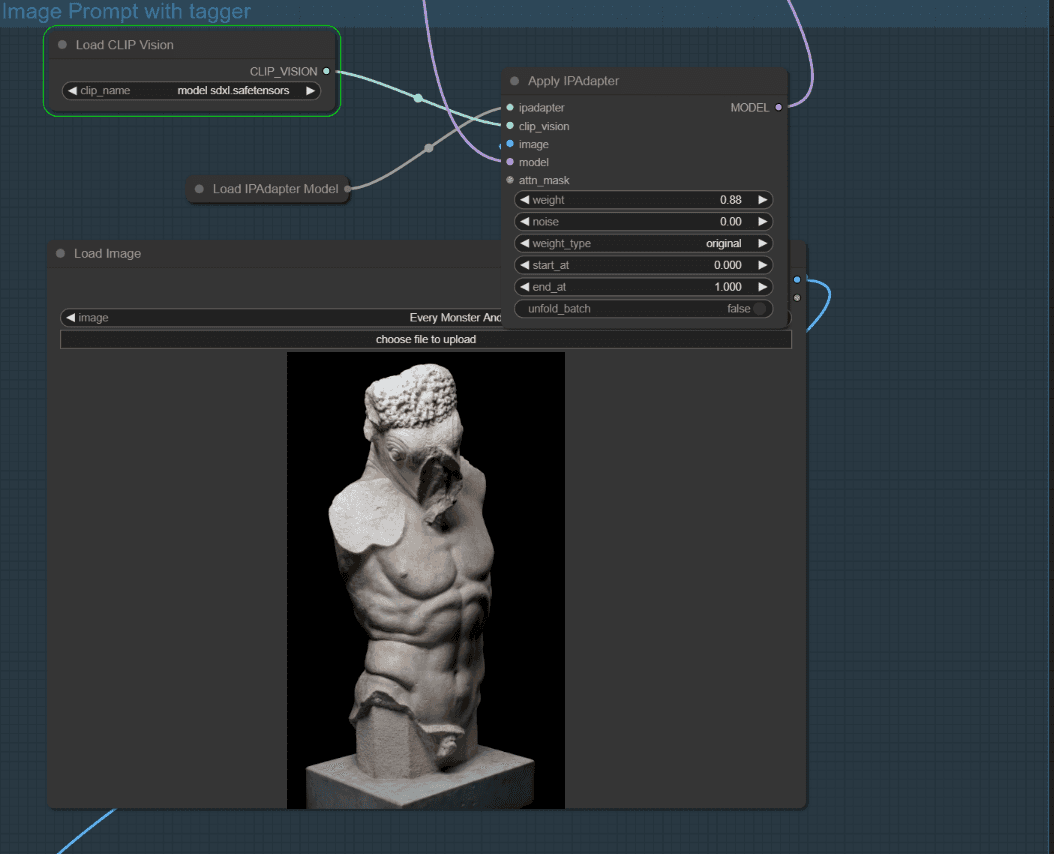1054x854 pixels.
Task: Expand the Load IPAdapter Model node dot
Action: pos(199,189)
